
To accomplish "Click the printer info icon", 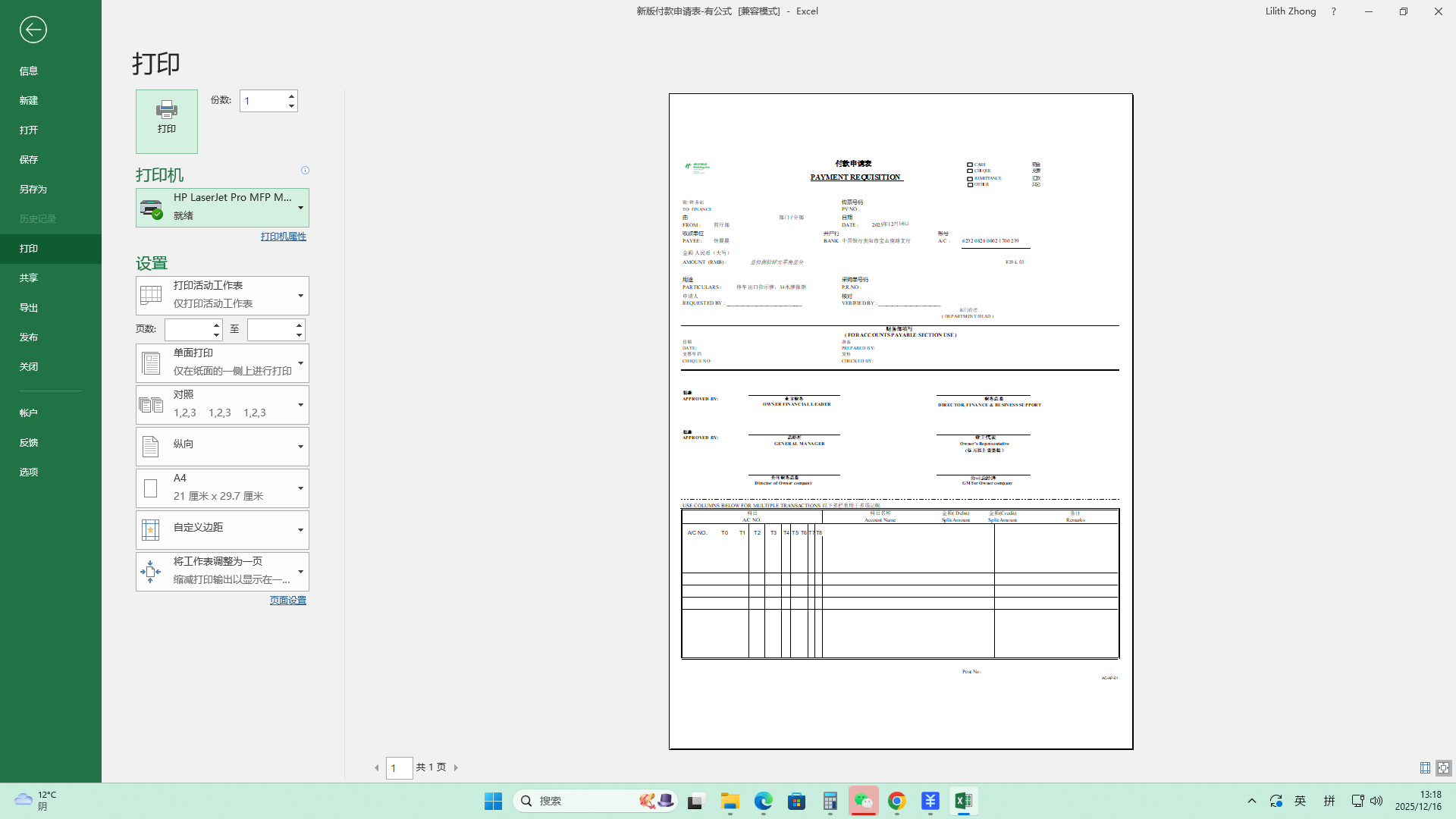I will [305, 171].
